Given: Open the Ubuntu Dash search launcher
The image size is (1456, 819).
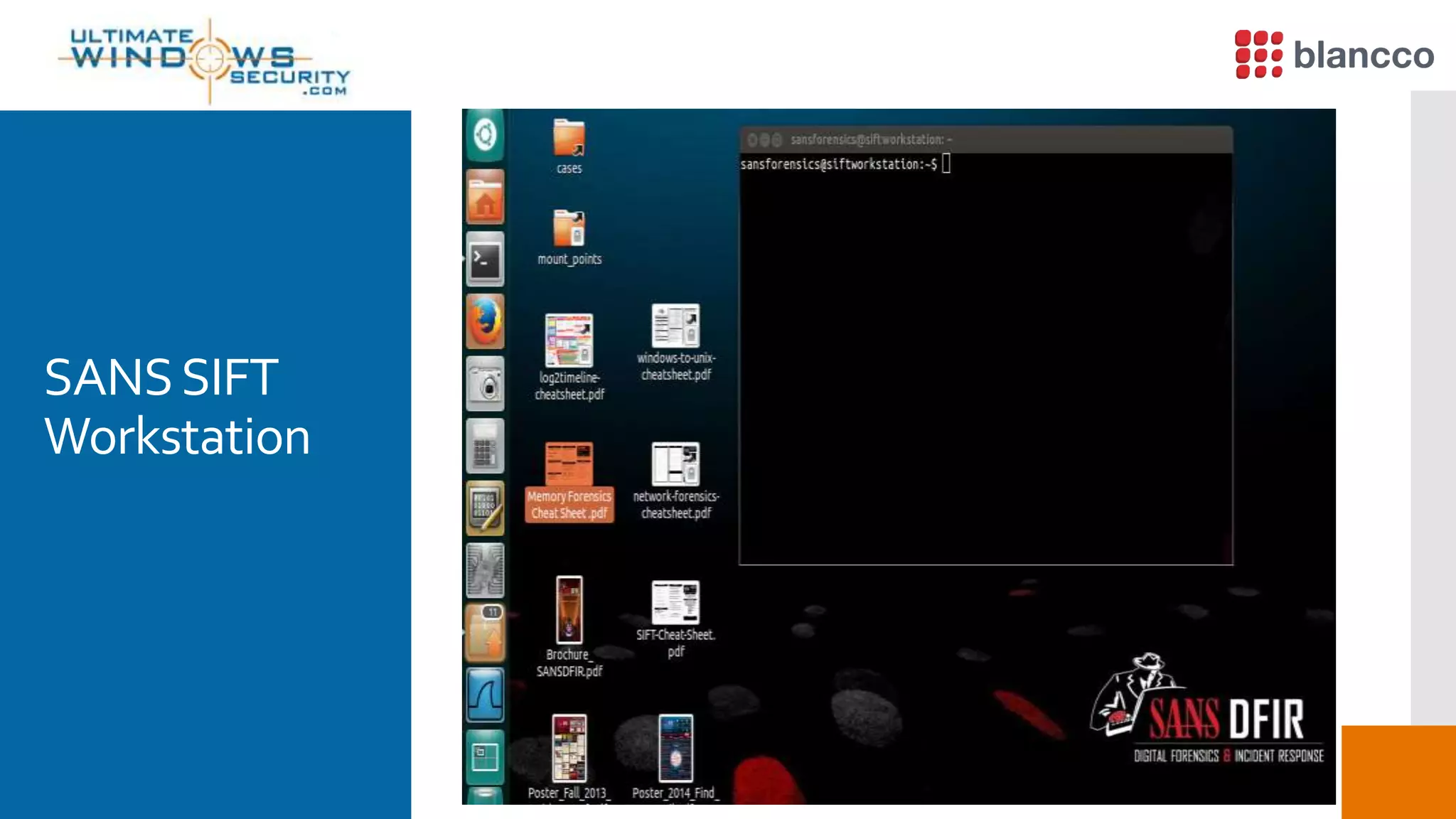Looking at the screenshot, I should click(485, 134).
